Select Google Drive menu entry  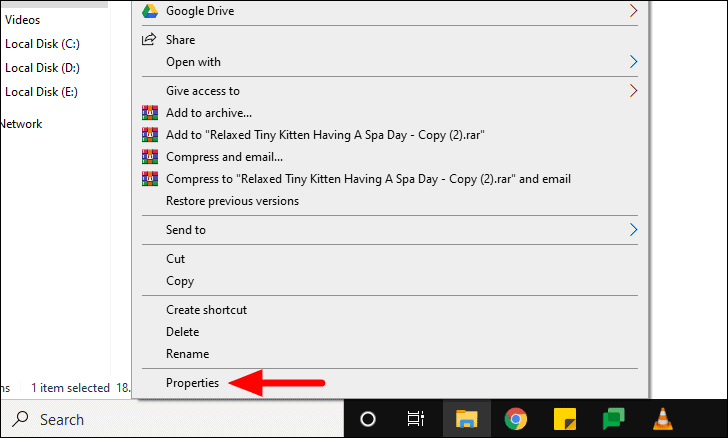tap(390, 11)
